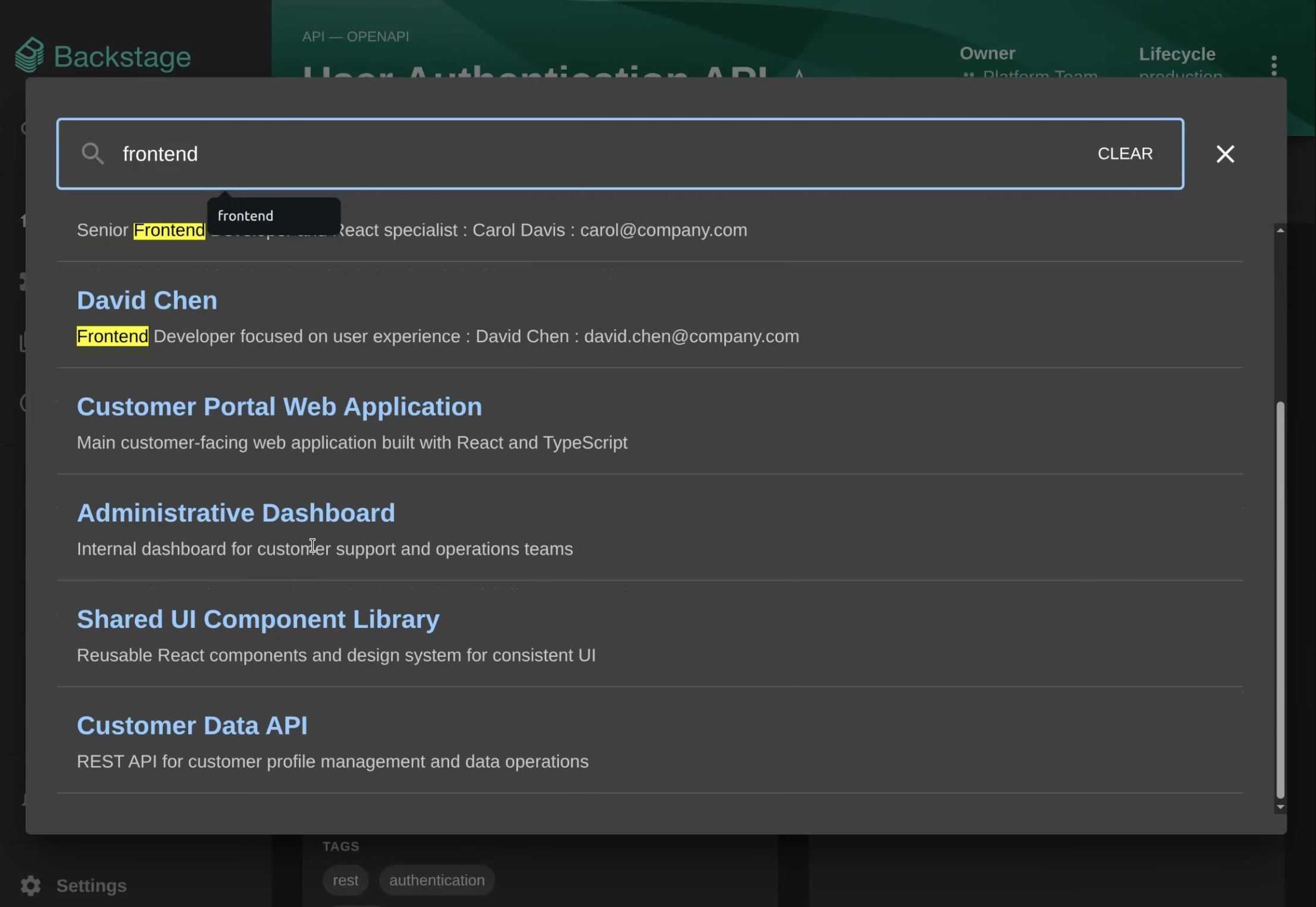Image resolution: width=1316 pixels, height=907 pixels.
Task: Click the Backstage wordmark text
Action: click(x=122, y=57)
